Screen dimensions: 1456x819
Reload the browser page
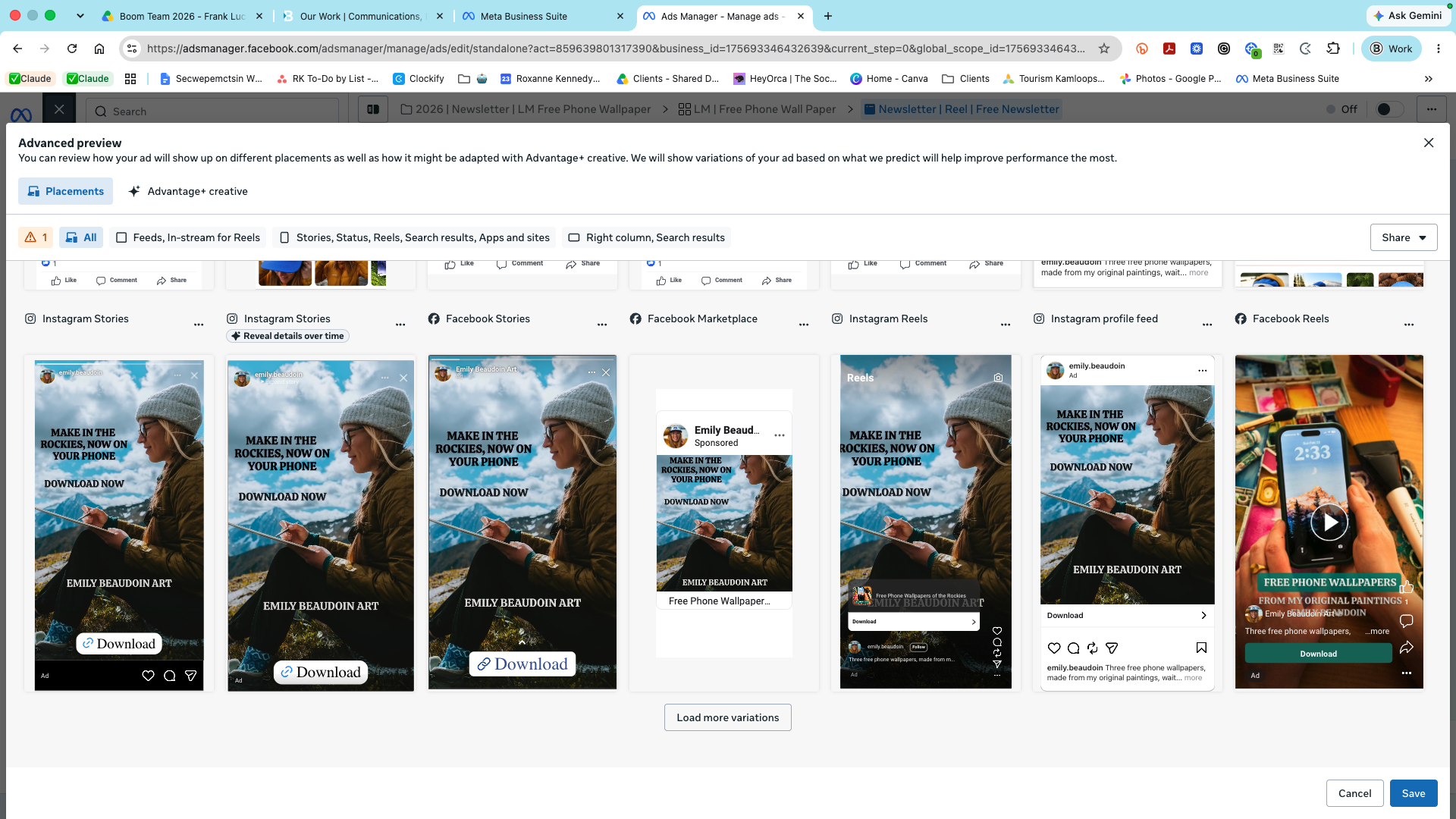(x=72, y=49)
